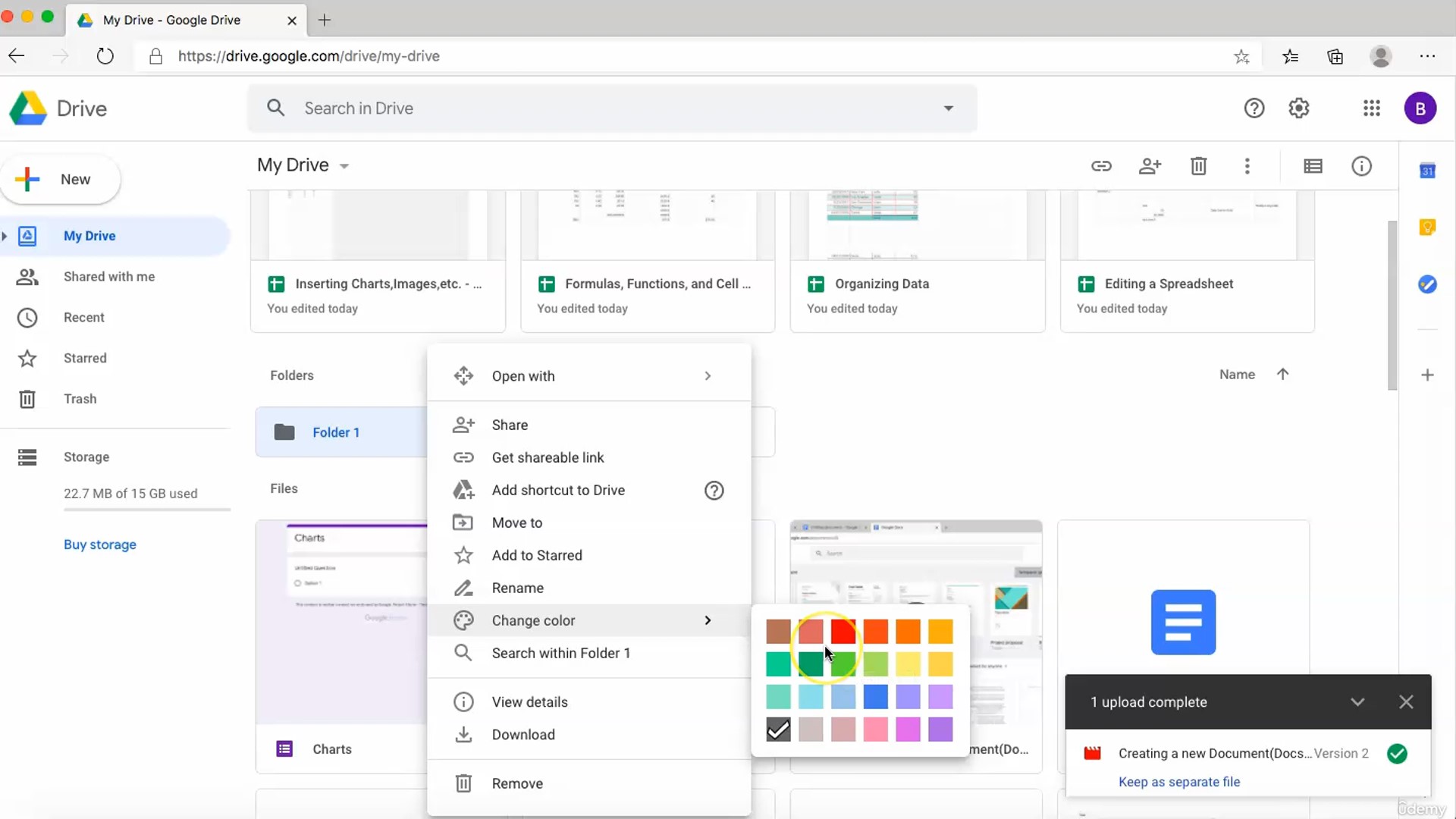Choose View details

[x=589, y=702]
